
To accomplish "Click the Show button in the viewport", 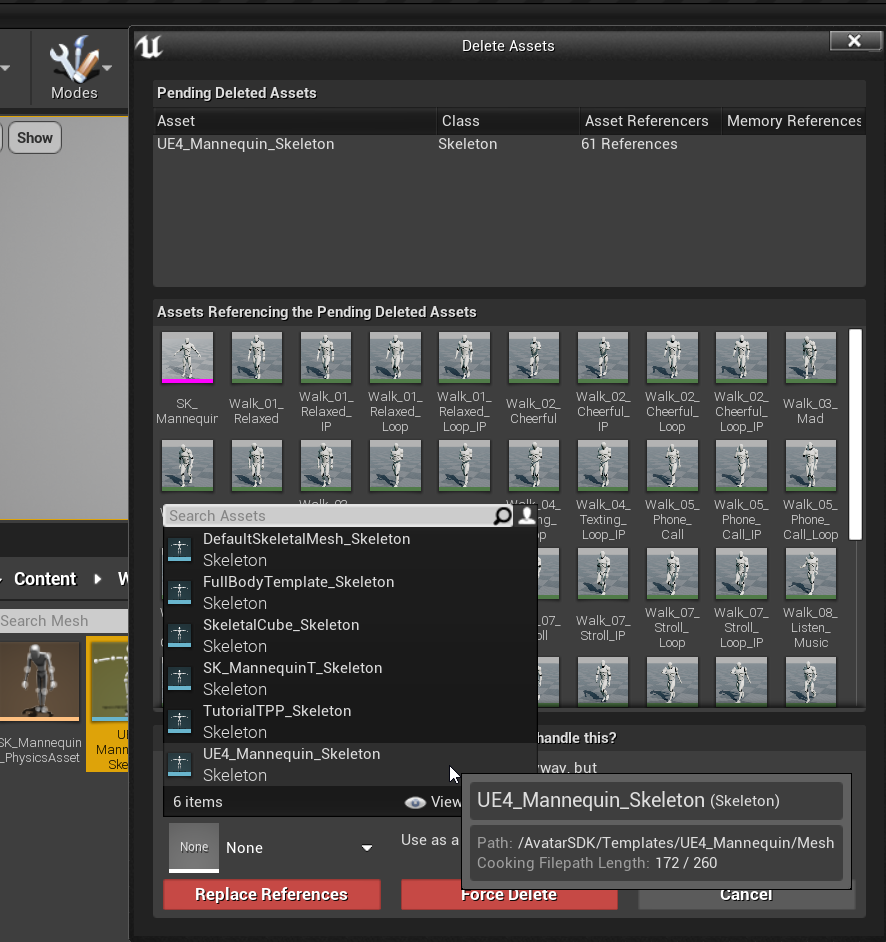I will click(35, 138).
